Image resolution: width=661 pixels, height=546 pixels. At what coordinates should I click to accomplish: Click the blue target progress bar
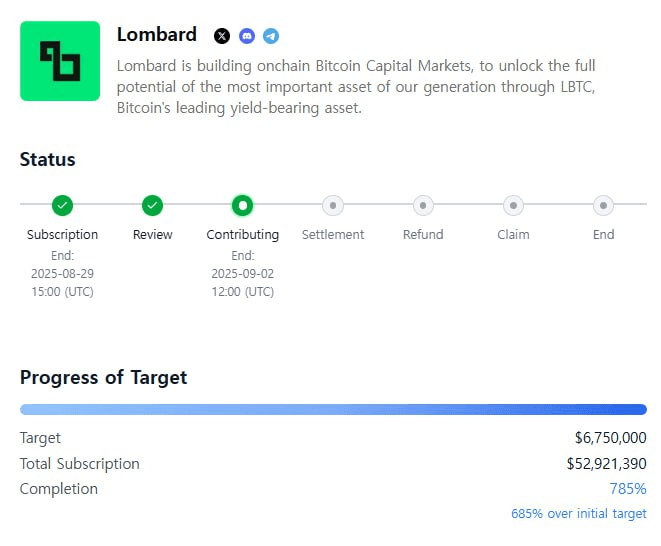coord(333,409)
